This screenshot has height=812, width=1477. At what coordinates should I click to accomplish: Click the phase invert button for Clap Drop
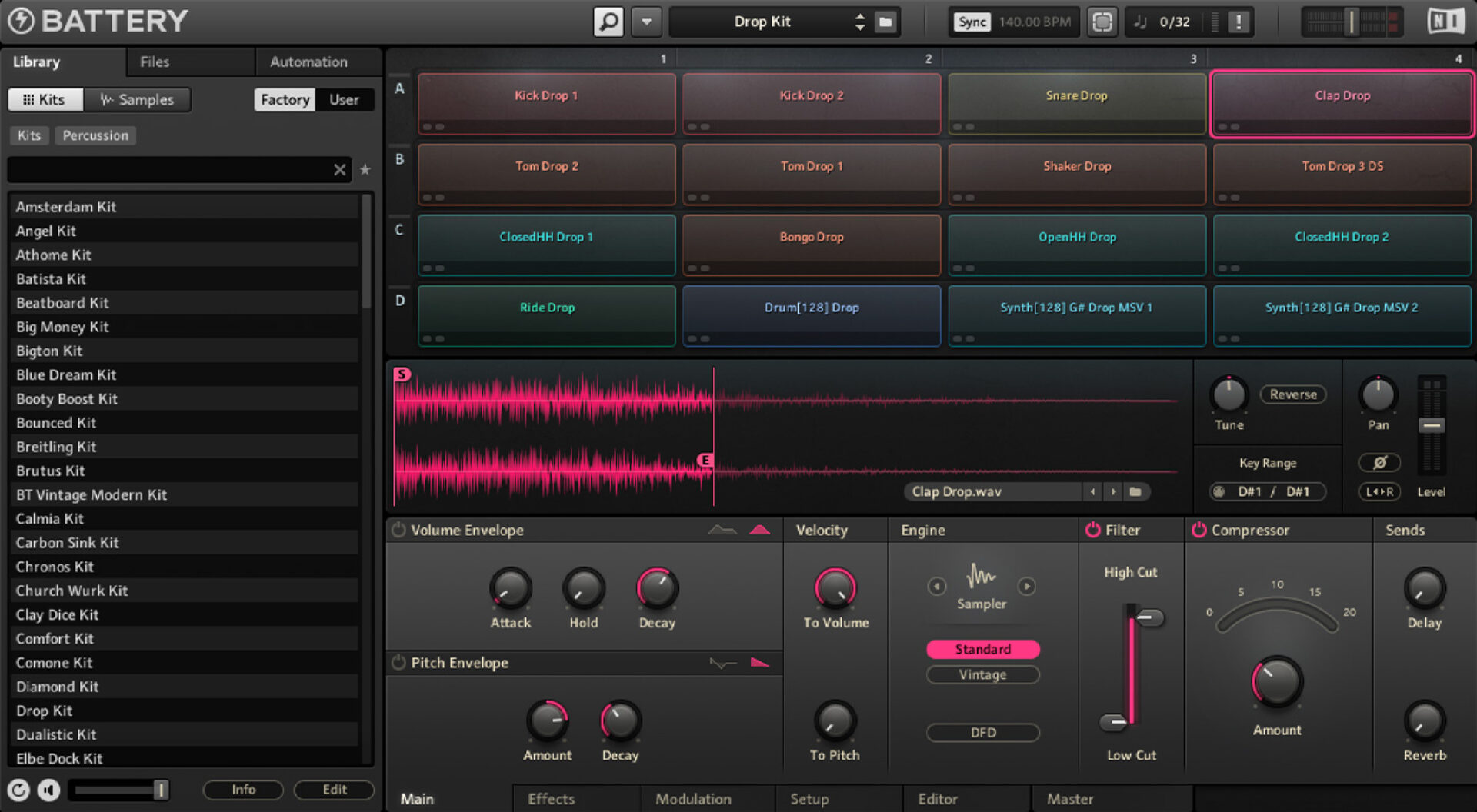click(1379, 462)
